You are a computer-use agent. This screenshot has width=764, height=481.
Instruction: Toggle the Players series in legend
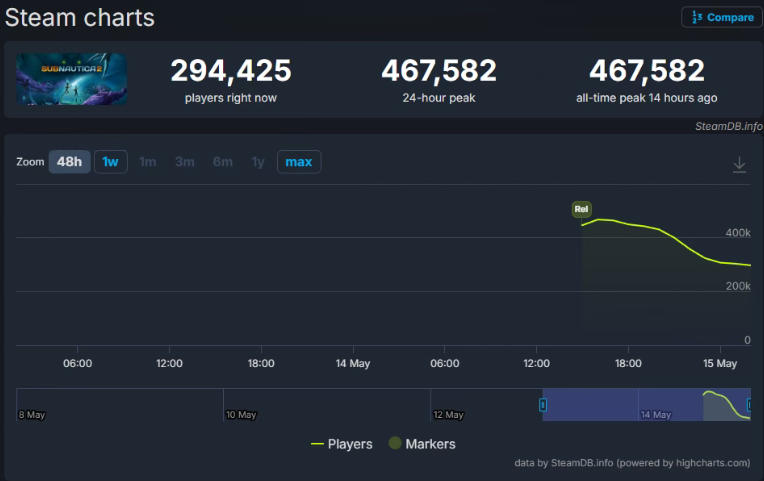(x=342, y=444)
